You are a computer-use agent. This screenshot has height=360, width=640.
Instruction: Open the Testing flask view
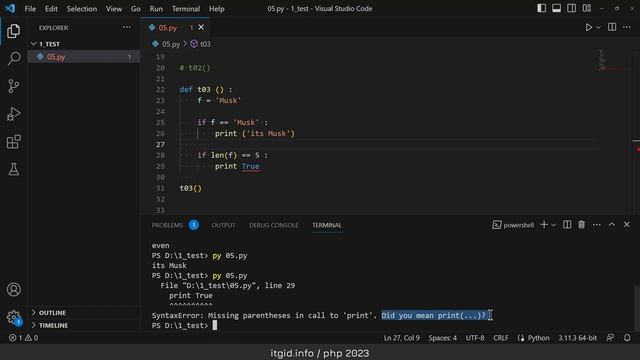click(13, 169)
